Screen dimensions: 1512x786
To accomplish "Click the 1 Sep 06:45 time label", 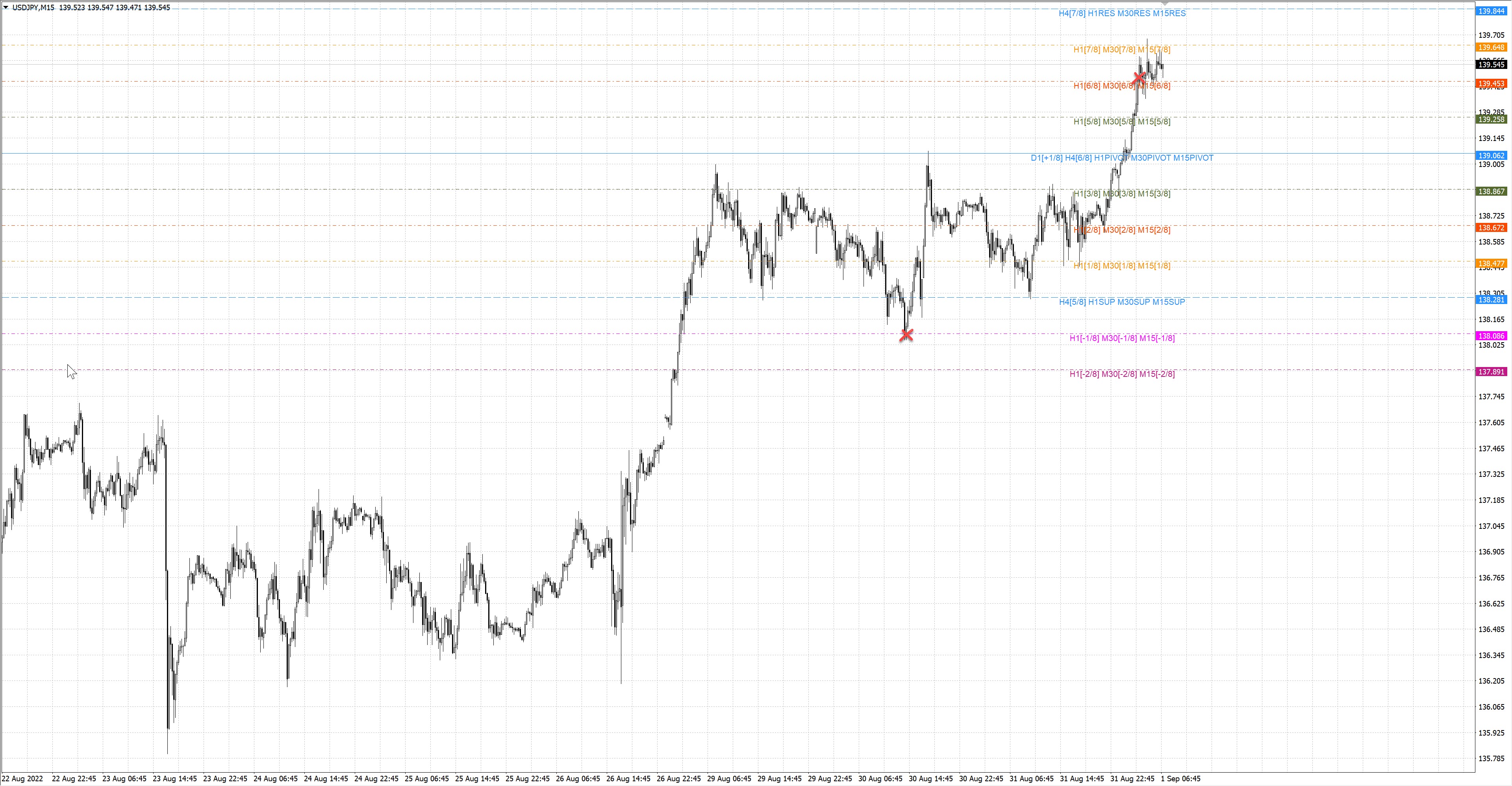I will coord(1180,779).
